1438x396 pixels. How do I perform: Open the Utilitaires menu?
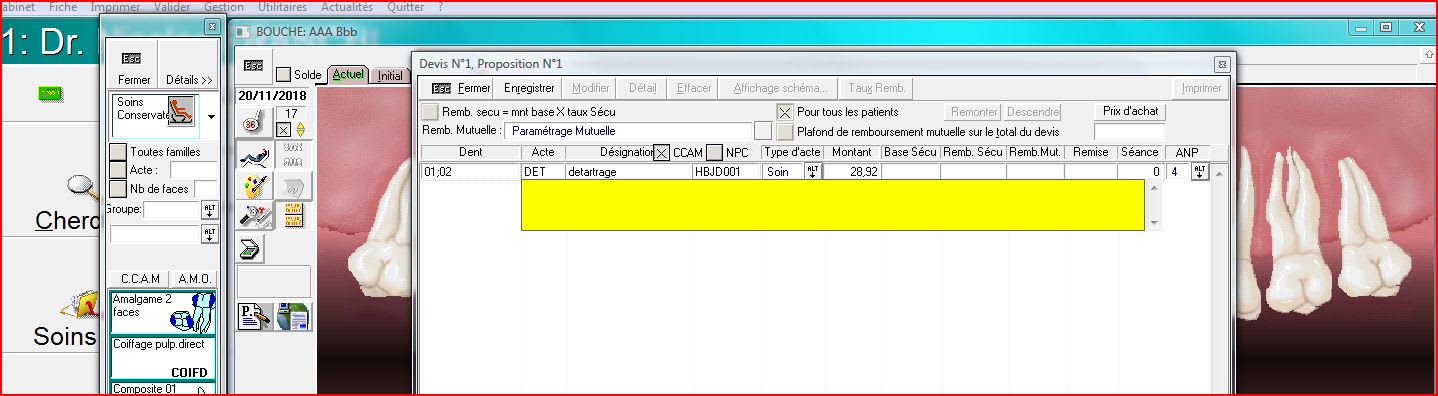click(282, 6)
